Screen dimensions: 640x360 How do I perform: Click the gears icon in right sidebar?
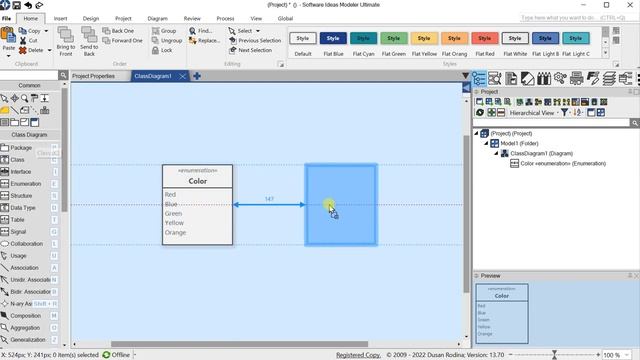coord(560,78)
